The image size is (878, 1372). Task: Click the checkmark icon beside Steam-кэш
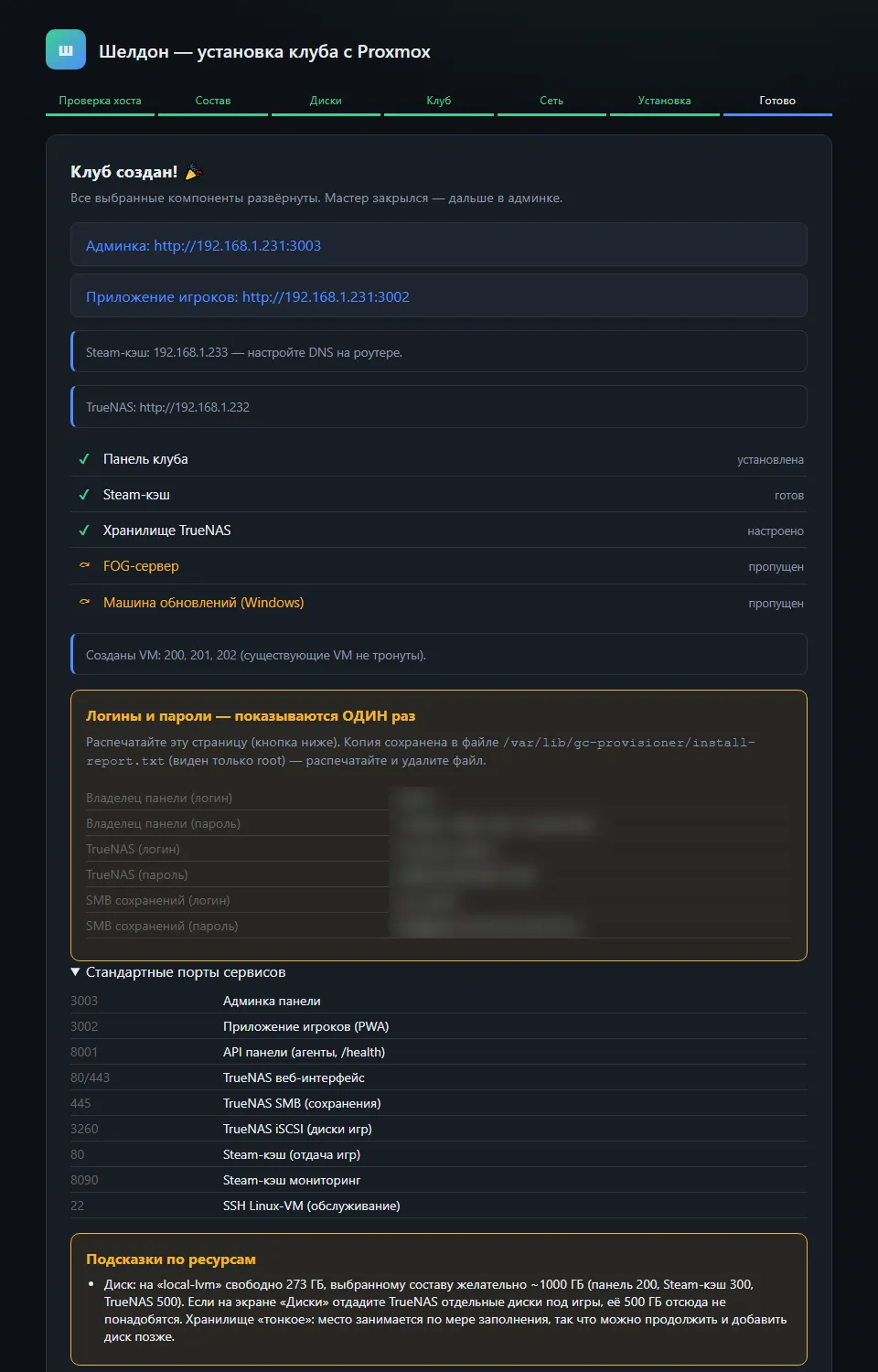tap(84, 495)
